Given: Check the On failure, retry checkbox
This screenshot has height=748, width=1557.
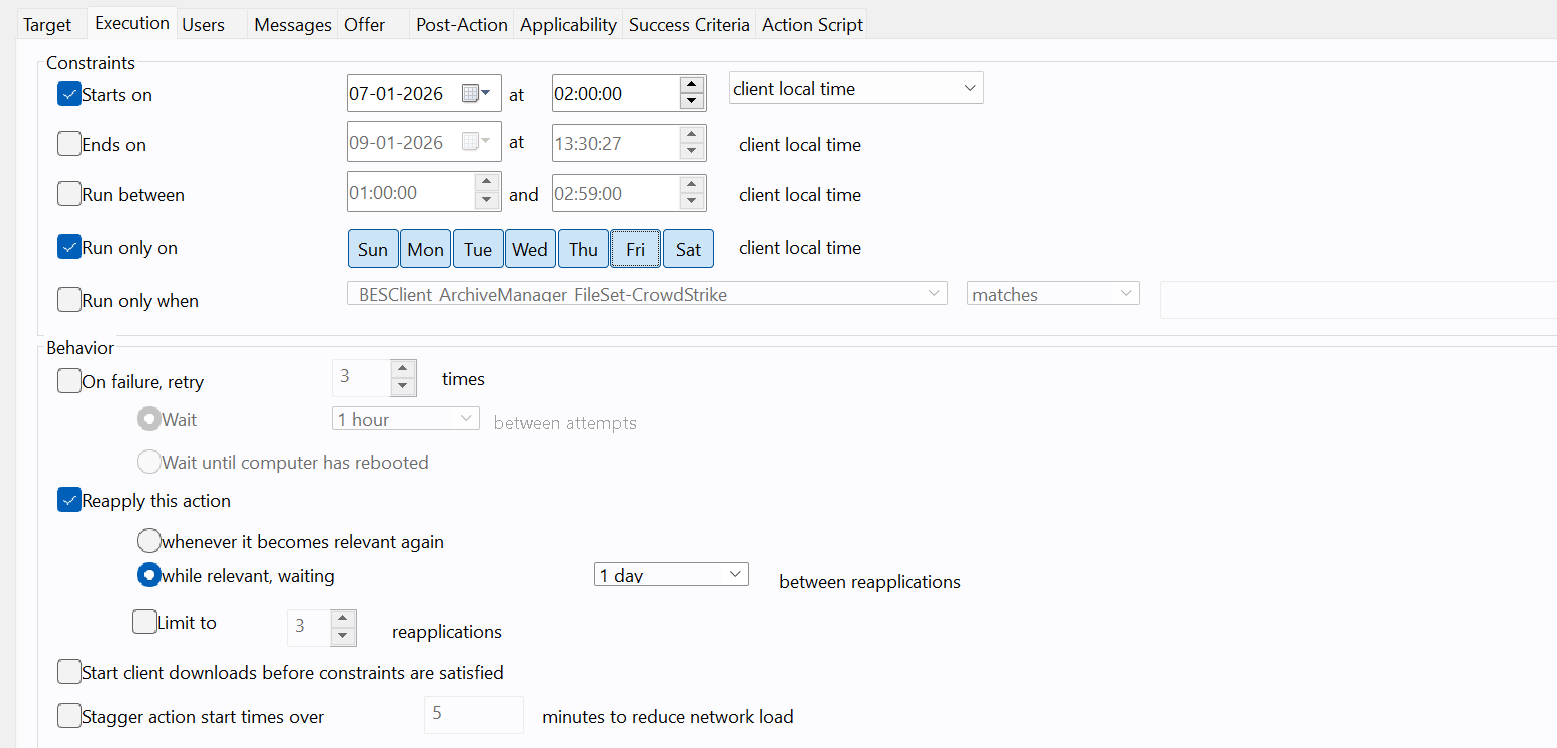Looking at the screenshot, I should [x=69, y=381].
